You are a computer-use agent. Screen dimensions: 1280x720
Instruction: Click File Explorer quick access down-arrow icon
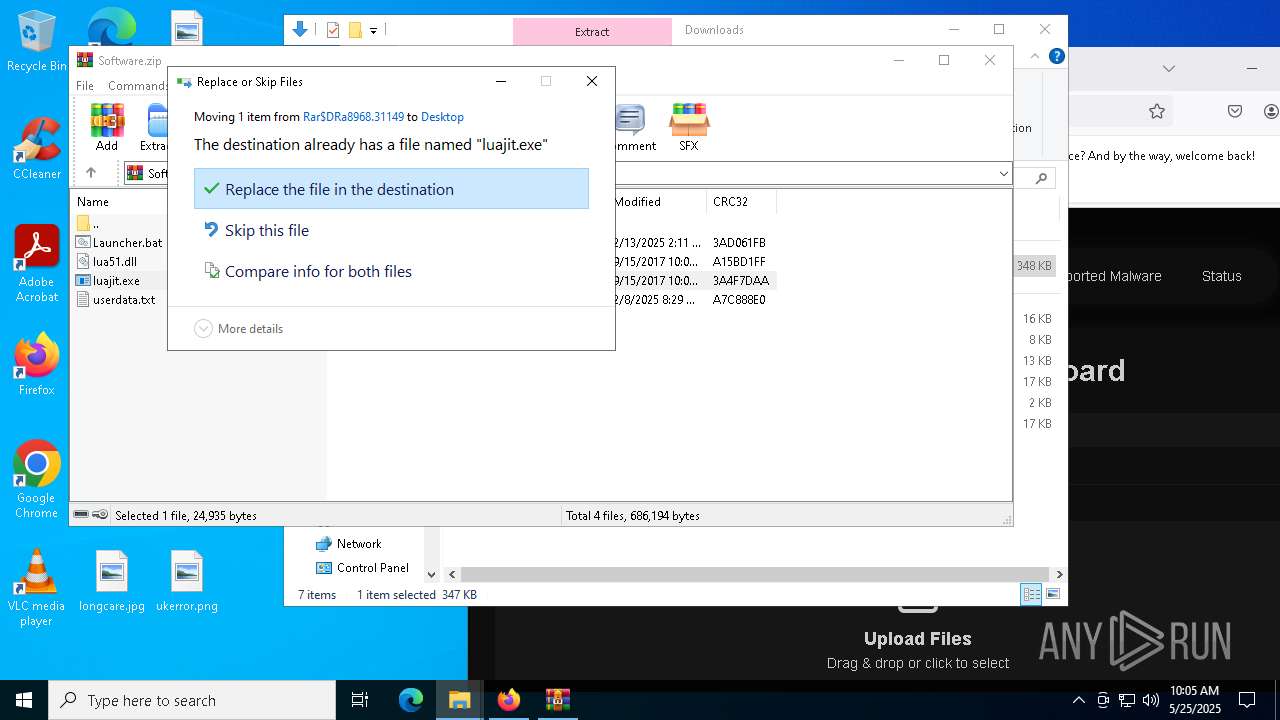pos(300,30)
